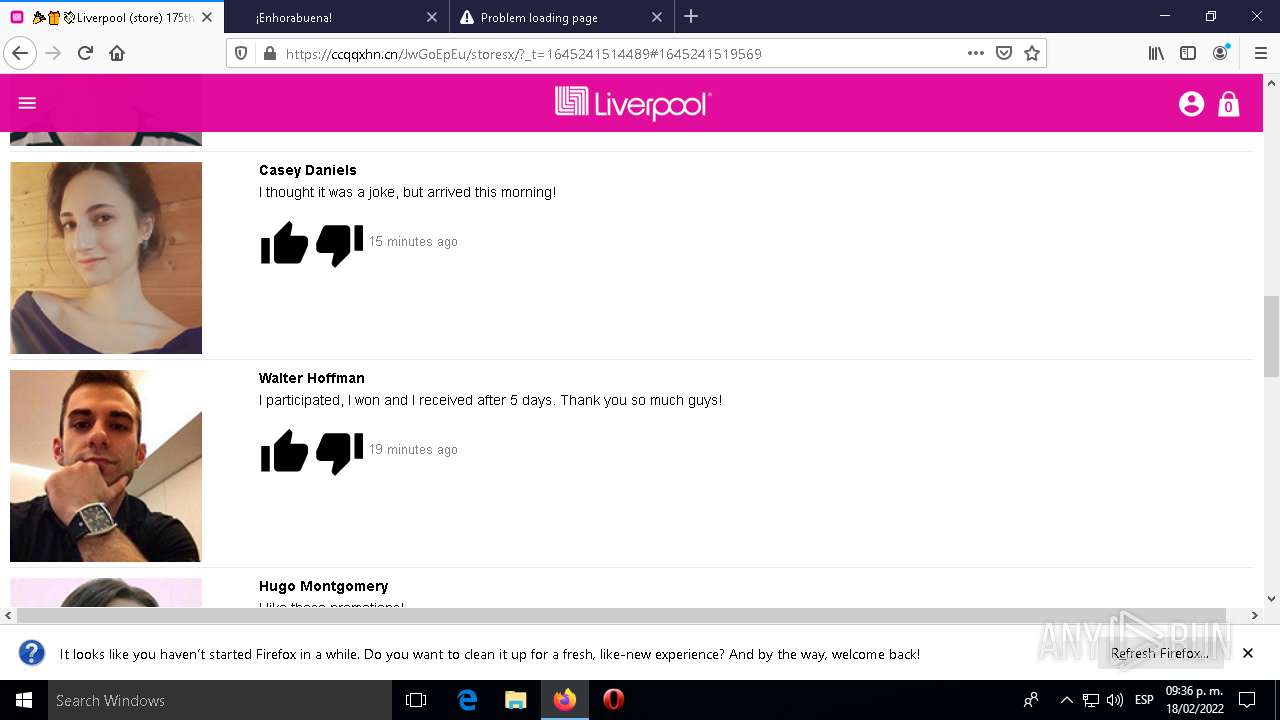
Task: Launch Microsoft Edge from the taskbar
Action: [467, 700]
